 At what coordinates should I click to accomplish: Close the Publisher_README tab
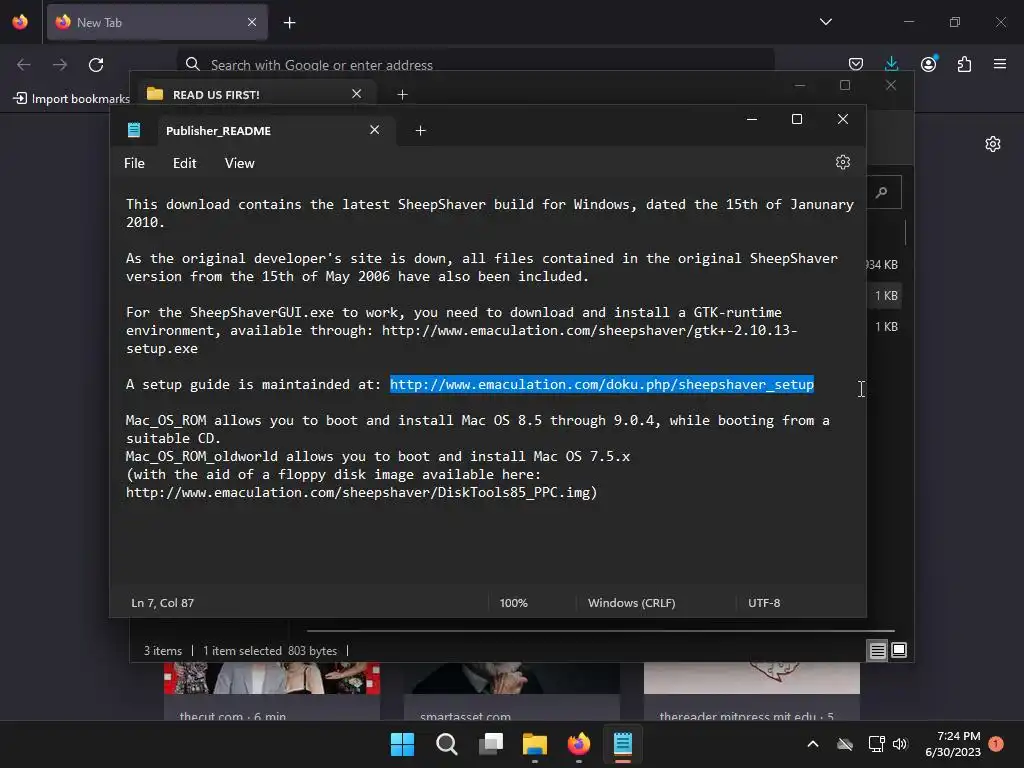pos(374,130)
